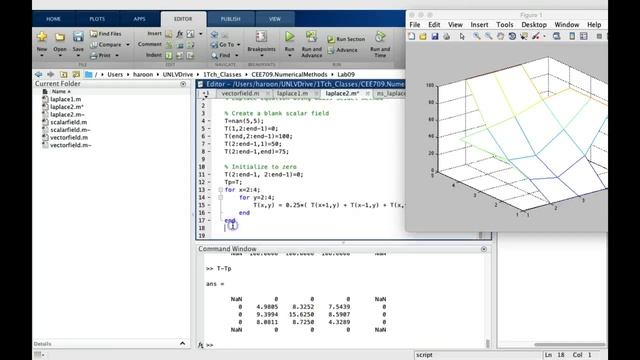Collapse the for x loop fold marker
640x360 pixels.
coord(220,190)
